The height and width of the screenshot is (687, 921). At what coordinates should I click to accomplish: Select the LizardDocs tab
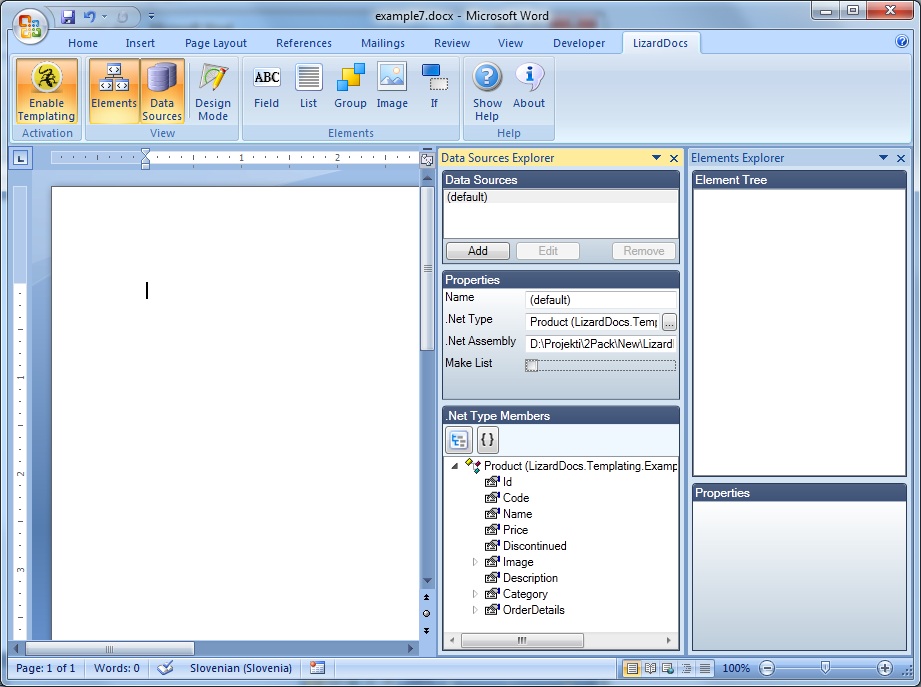660,43
